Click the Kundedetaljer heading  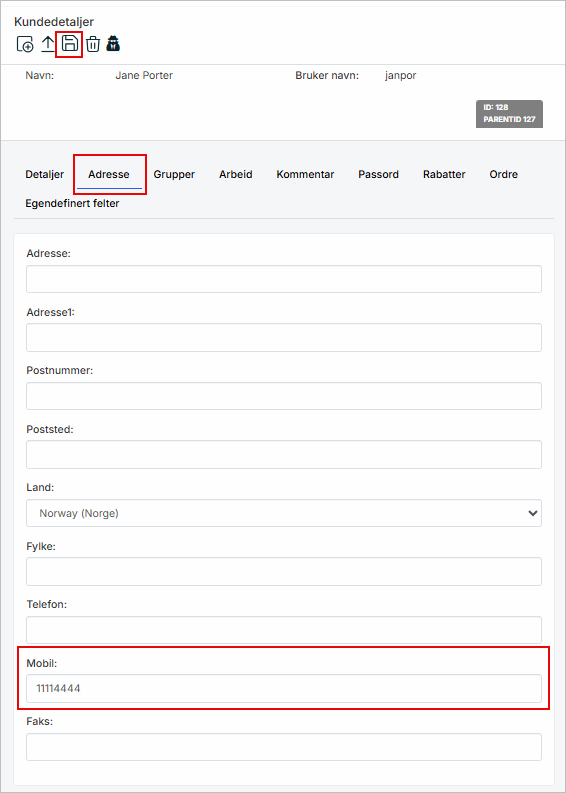tap(54, 22)
